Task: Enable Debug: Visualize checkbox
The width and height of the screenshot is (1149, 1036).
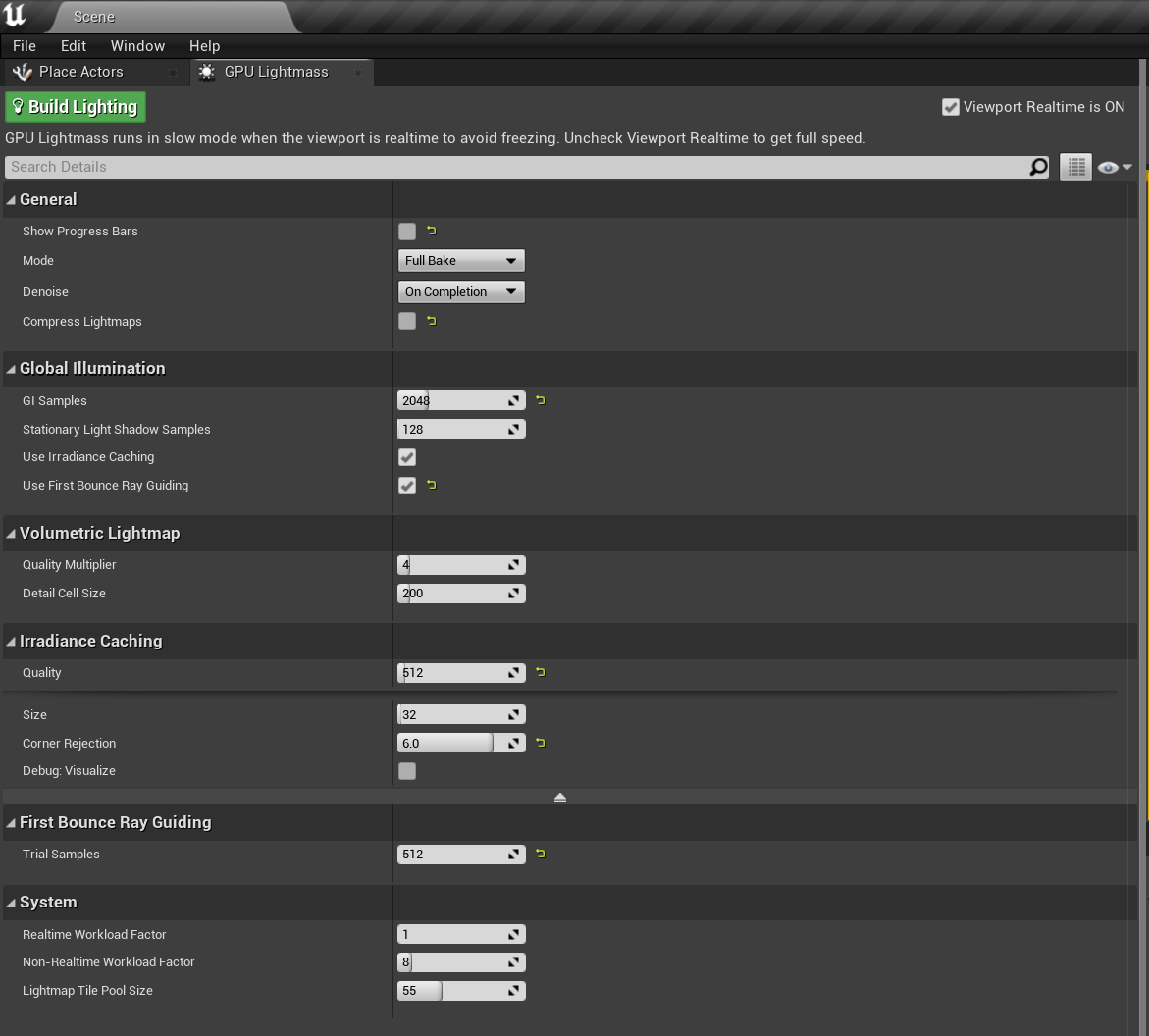Action: [406, 771]
